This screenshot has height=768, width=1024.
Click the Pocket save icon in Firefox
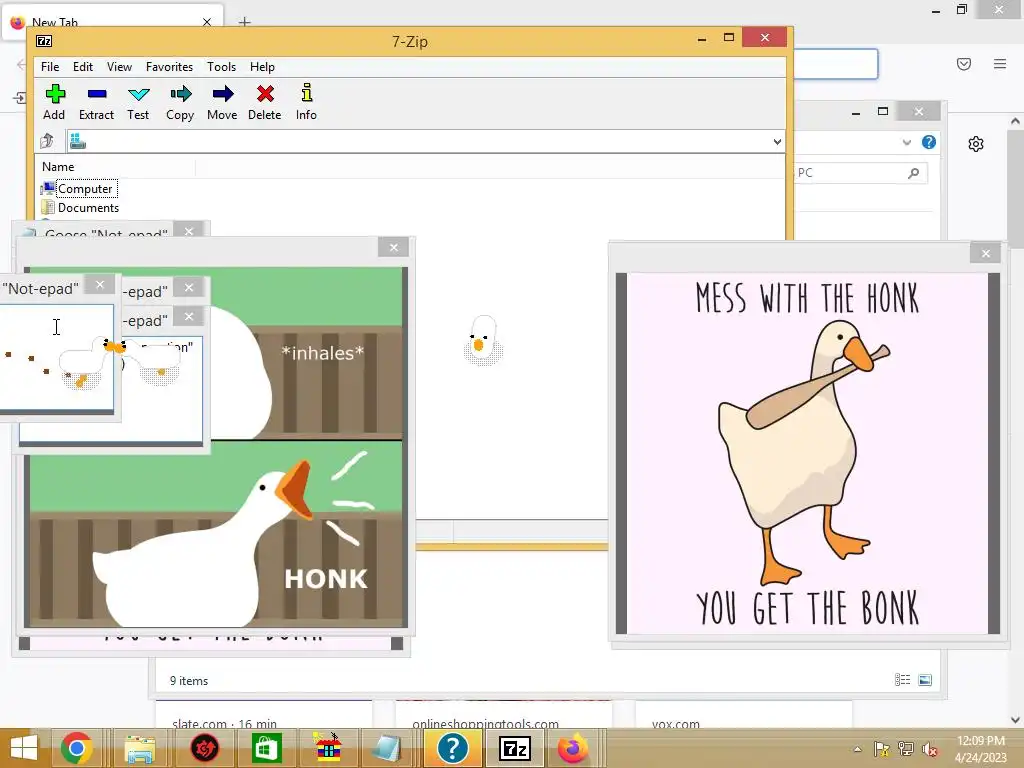(x=964, y=63)
